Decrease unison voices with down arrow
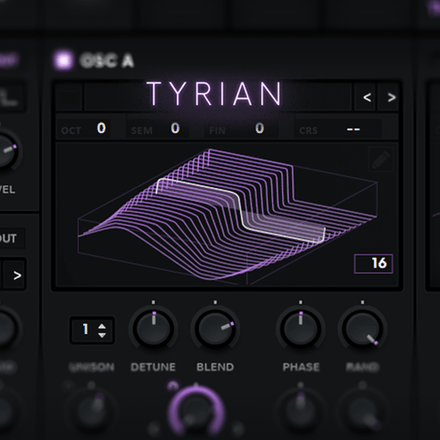 tap(102, 334)
